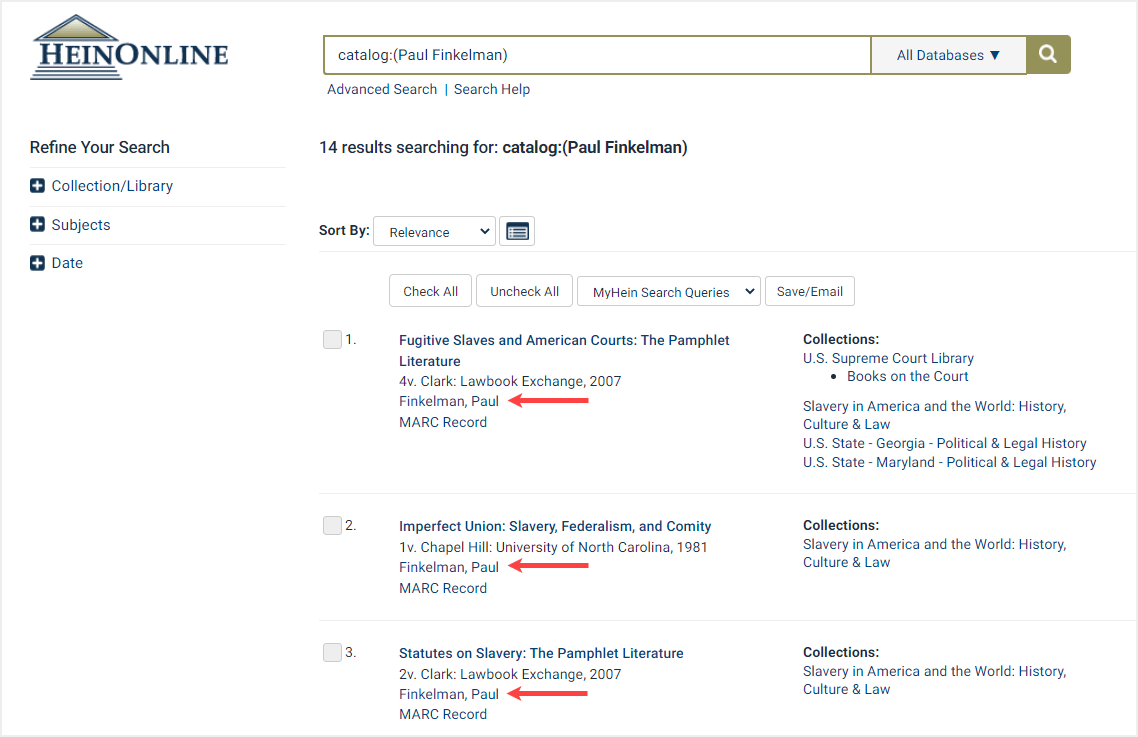Click the HeinOnline logo
Screen dimensions: 1138x737
click(x=128, y=45)
